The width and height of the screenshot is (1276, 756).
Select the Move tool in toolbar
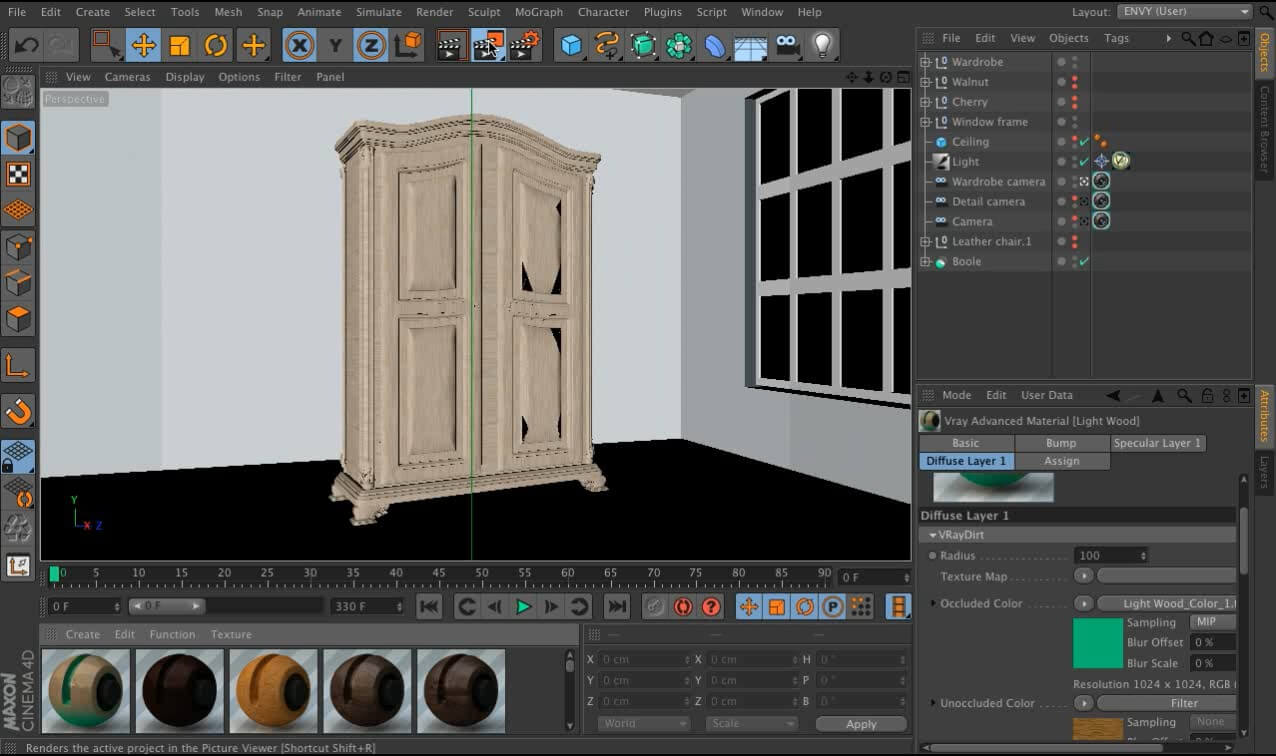(x=144, y=46)
